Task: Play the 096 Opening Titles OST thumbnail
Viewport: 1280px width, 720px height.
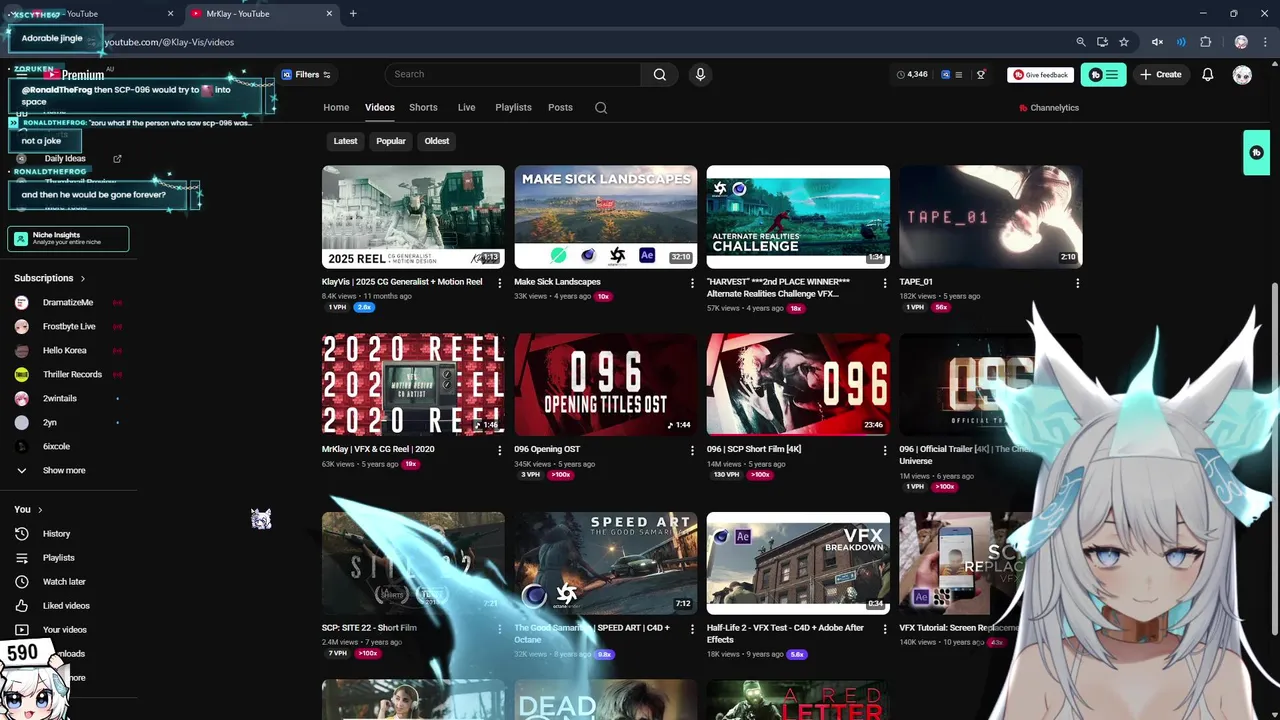Action: pyautogui.click(x=606, y=384)
